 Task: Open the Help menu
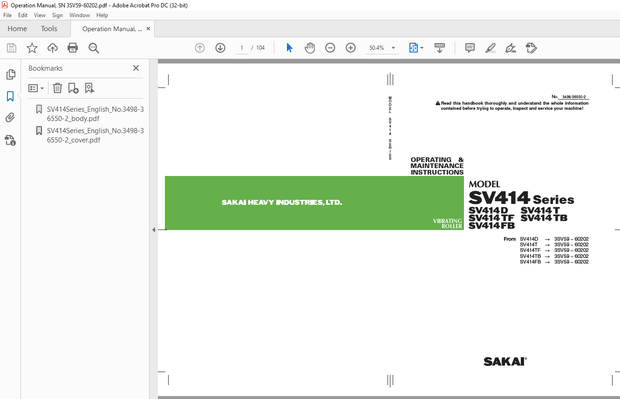(x=102, y=15)
